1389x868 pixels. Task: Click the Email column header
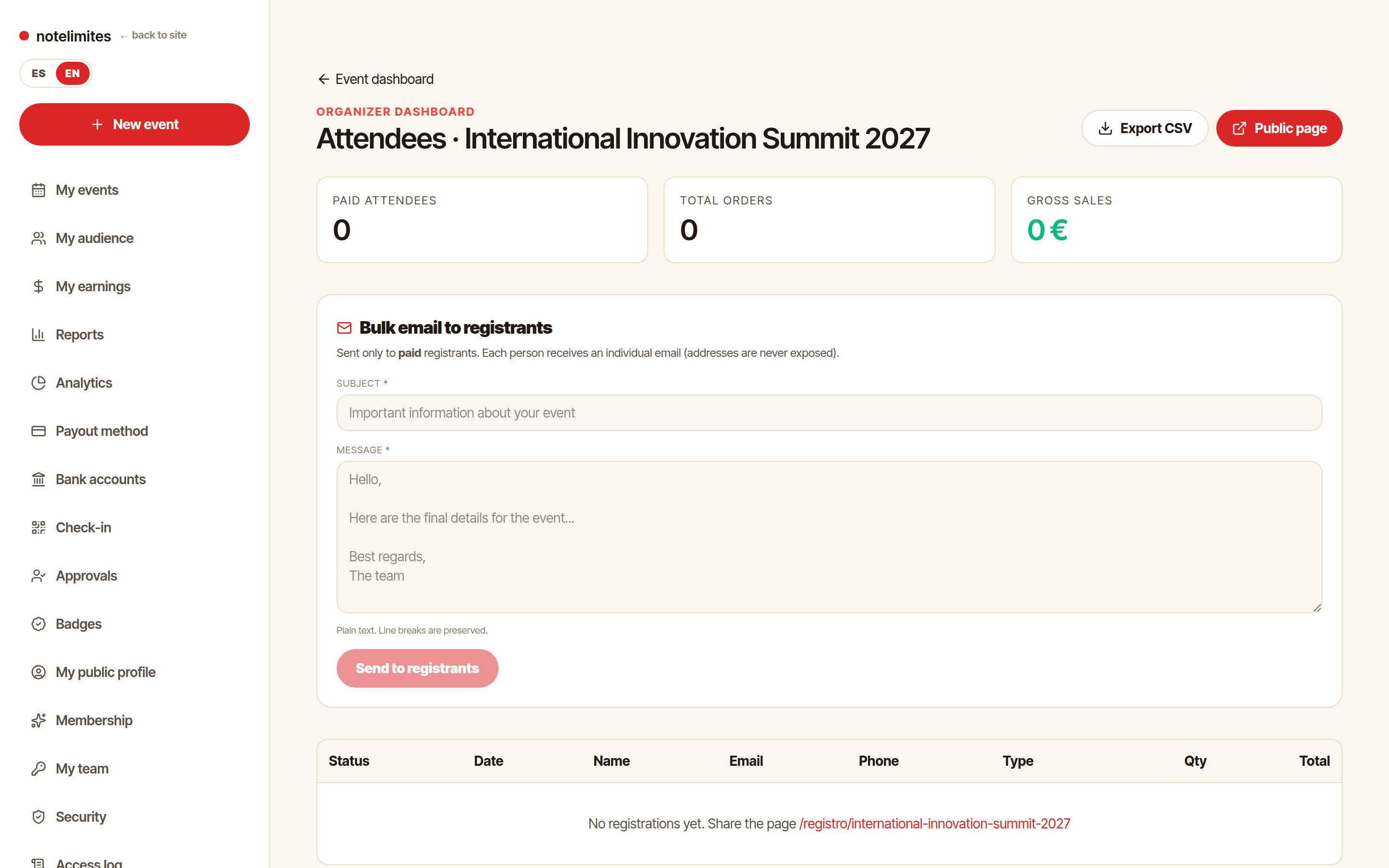coord(746,760)
